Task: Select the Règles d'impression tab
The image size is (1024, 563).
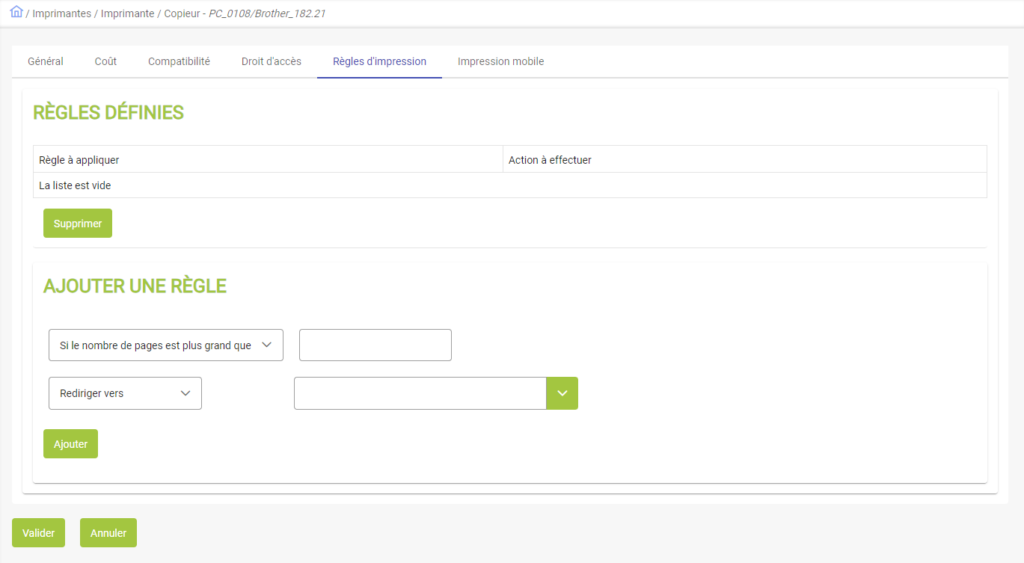Action: pyautogui.click(x=379, y=61)
